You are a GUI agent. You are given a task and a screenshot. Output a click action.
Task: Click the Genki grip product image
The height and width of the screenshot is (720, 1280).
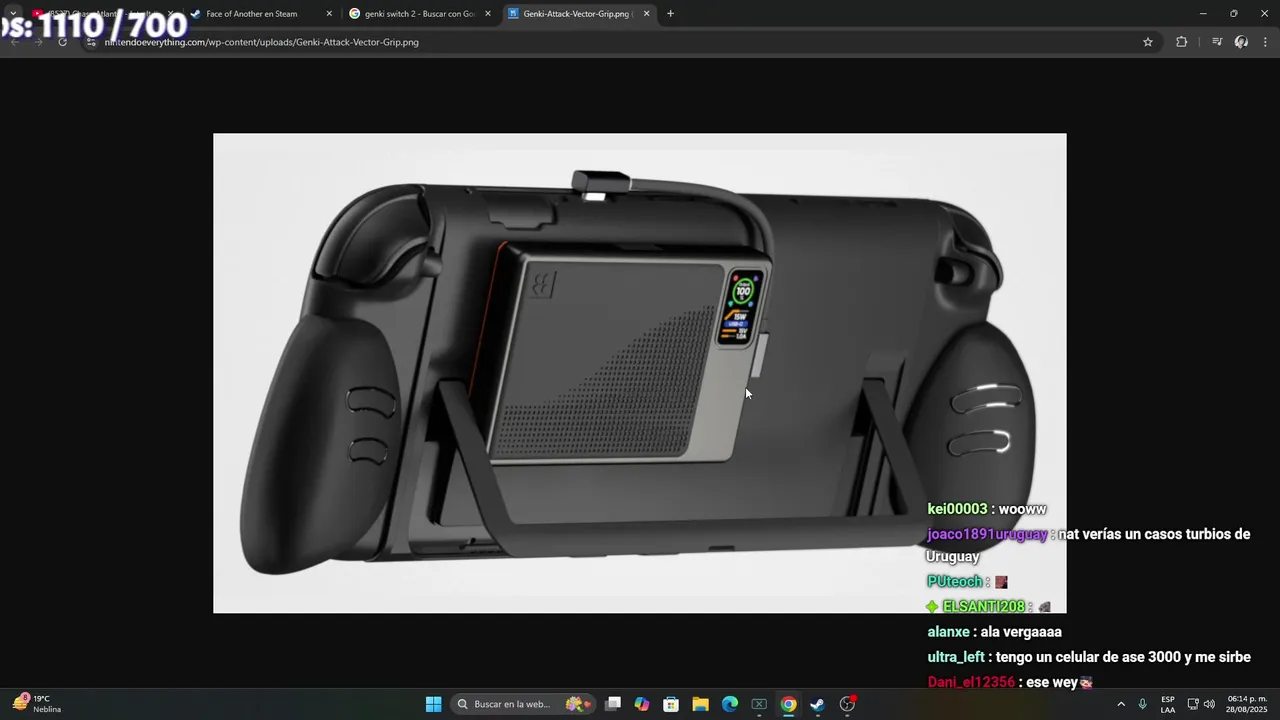[640, 373]
